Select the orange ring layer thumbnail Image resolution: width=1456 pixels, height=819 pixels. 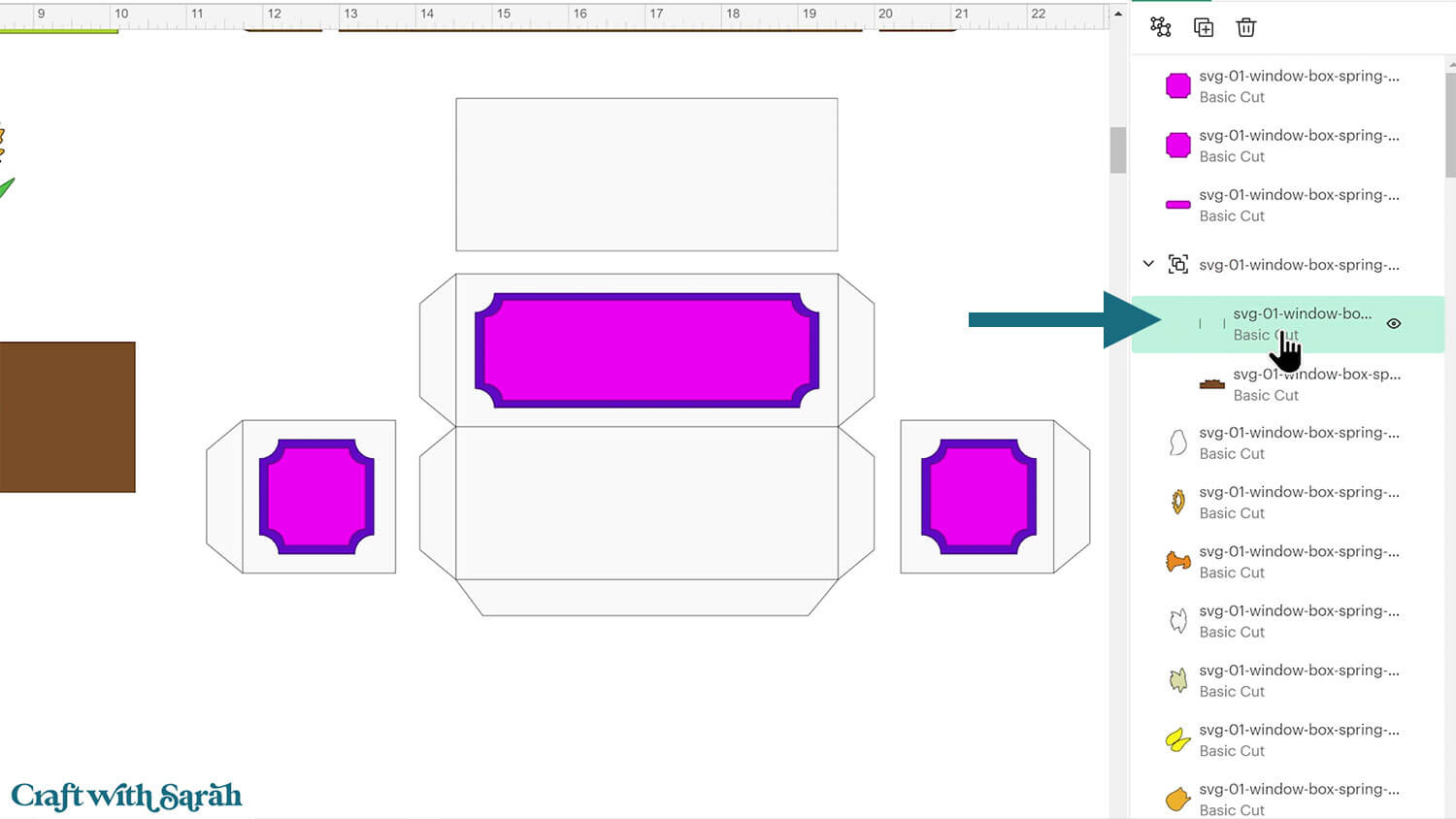[1177, 502]
